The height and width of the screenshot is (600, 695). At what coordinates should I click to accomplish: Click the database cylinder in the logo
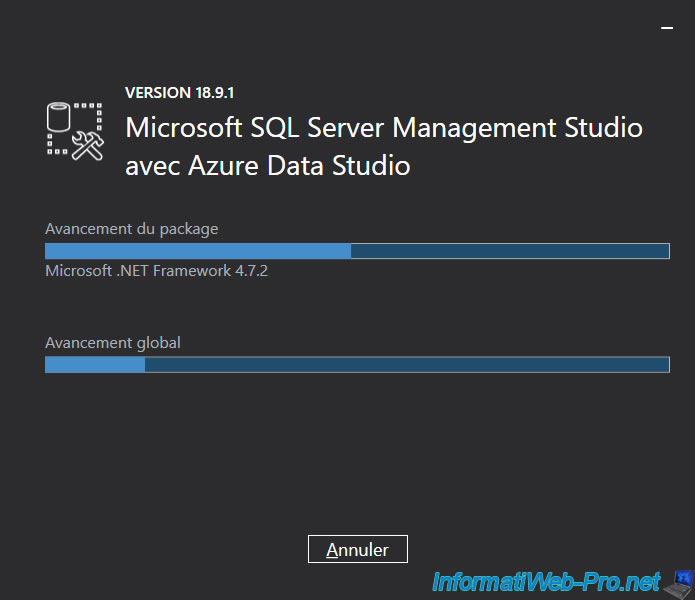pyautogui.click(x=60, y=118)
